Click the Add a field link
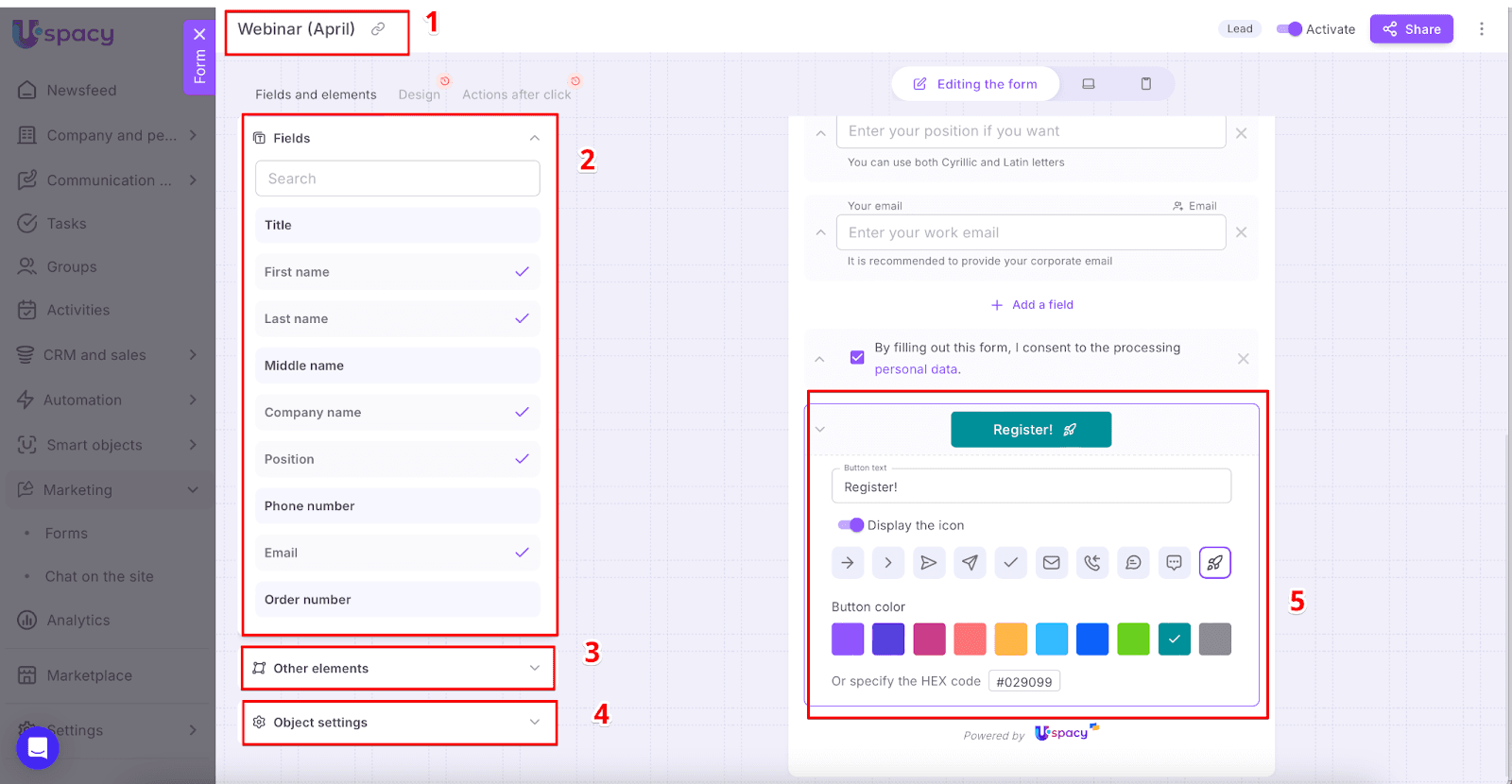Screen dimensions: 1512x784 pos(1032,305)
